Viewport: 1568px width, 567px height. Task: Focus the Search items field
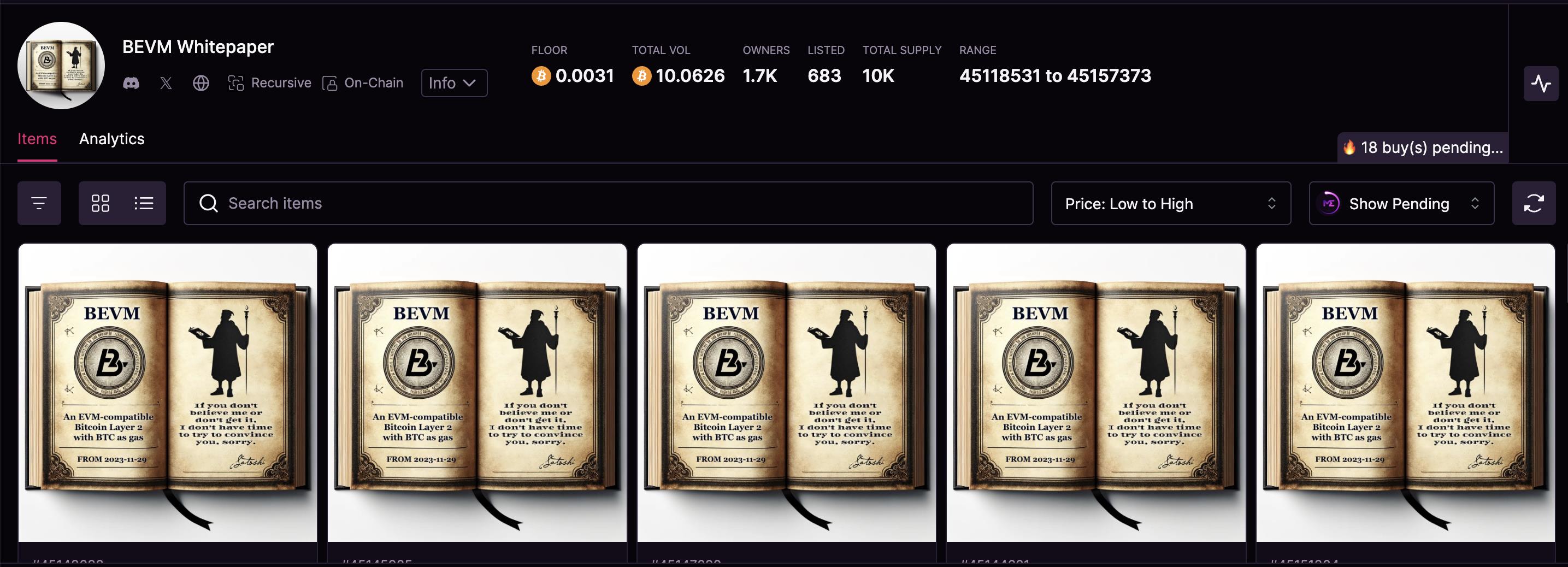coord(608,203)
